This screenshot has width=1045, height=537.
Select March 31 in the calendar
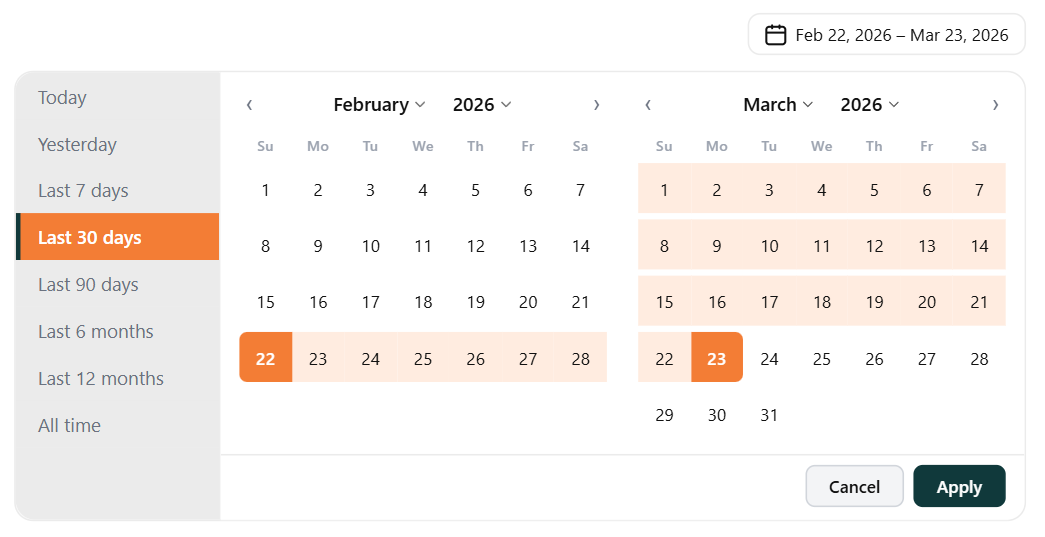(x=769, y=415)
